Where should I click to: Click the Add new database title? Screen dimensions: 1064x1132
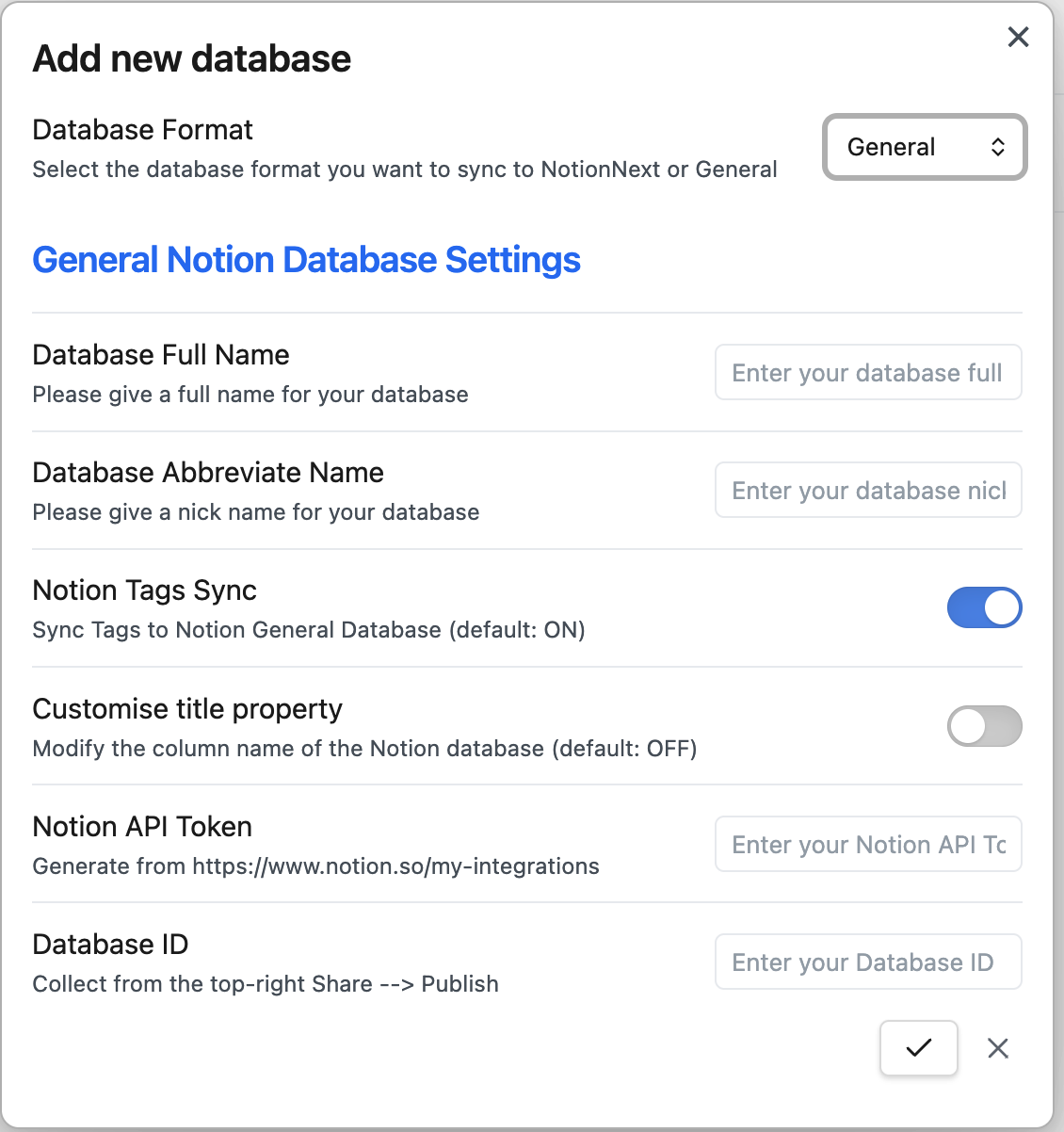point(192,58)
